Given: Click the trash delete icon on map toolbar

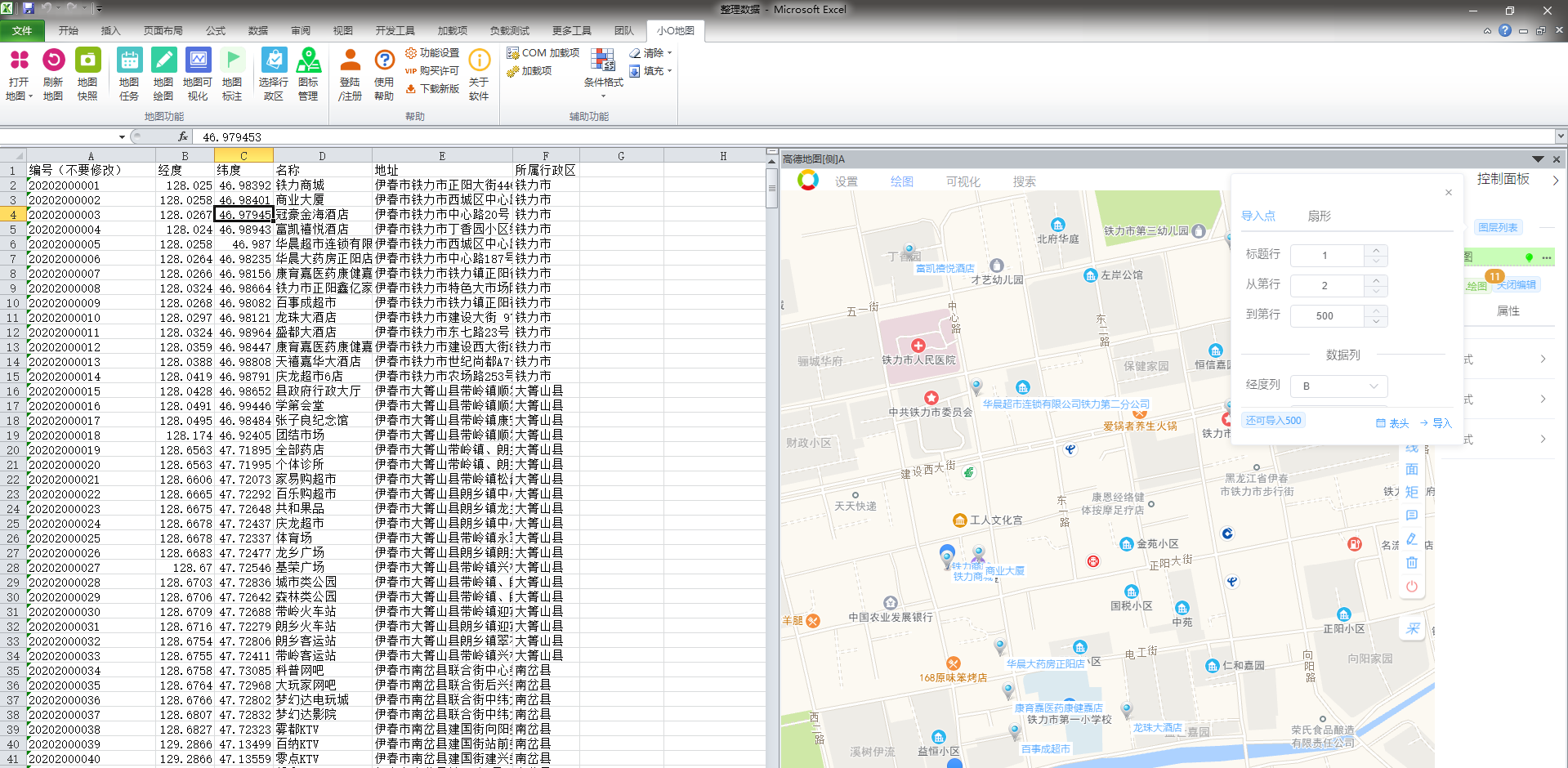Looking at the screenshot, I should point(1411,563).
